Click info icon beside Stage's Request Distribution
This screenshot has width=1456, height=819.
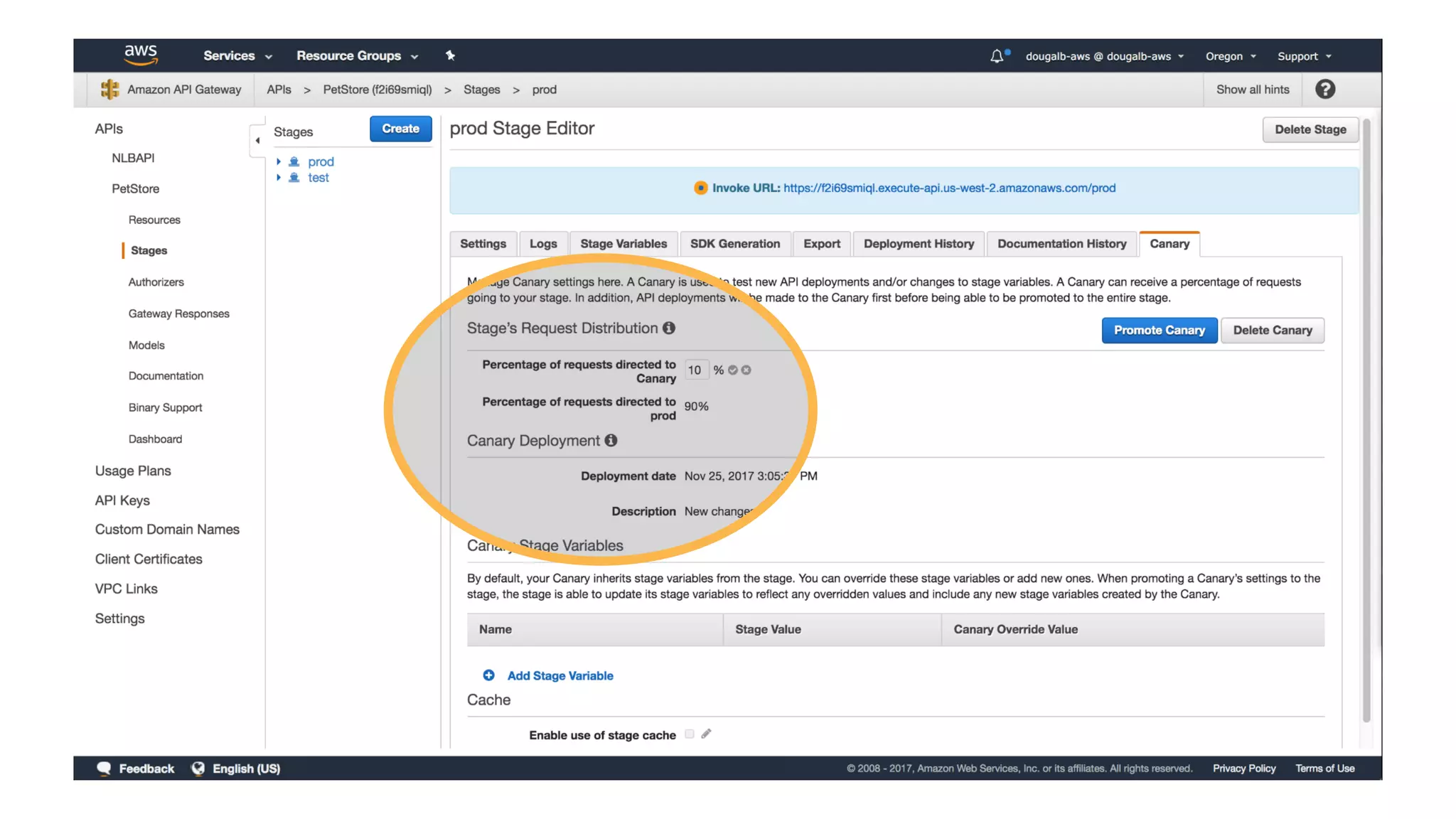pyautogui.click(x=669, y=328)
